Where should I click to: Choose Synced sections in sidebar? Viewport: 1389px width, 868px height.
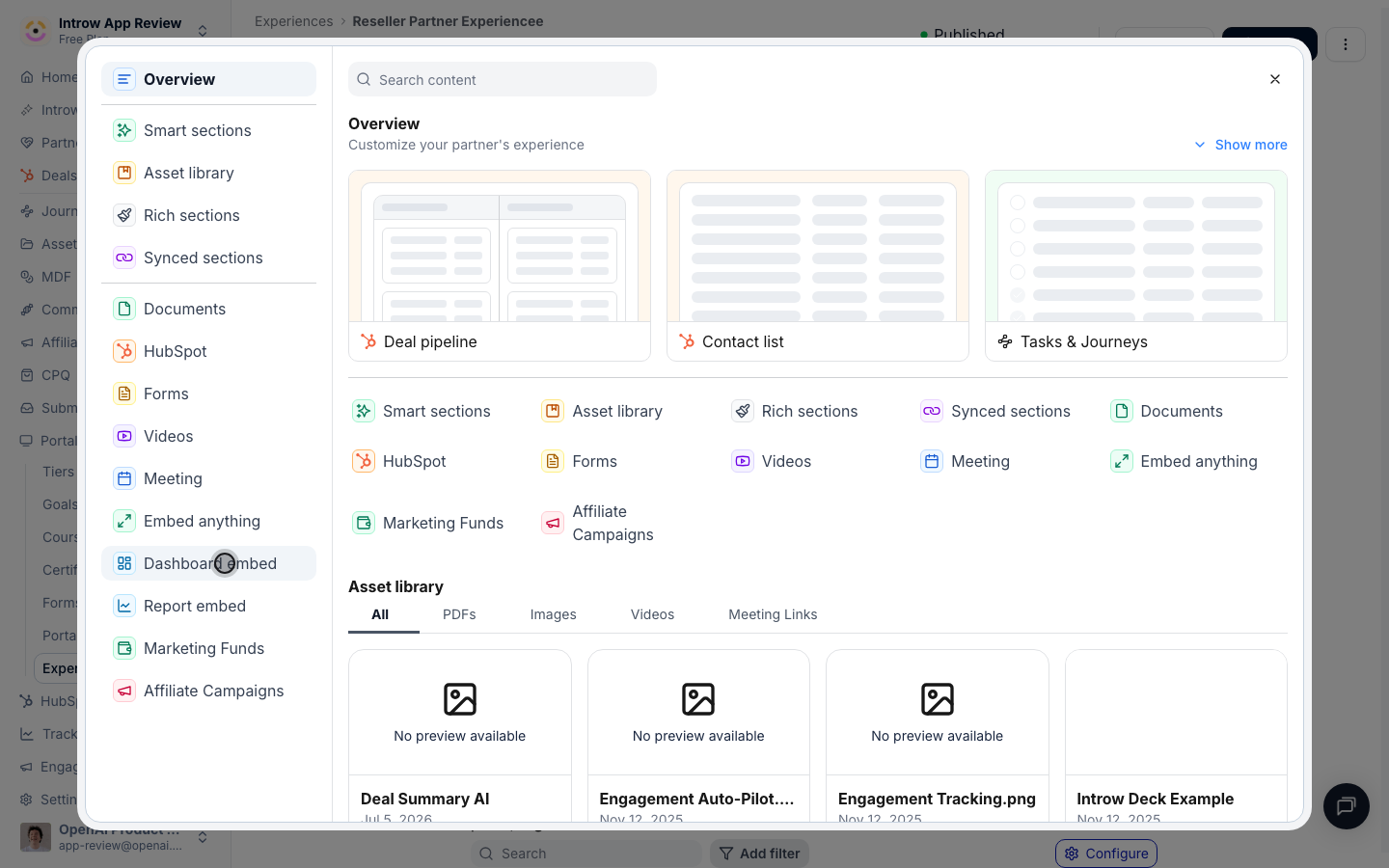(x=208, y=258)
